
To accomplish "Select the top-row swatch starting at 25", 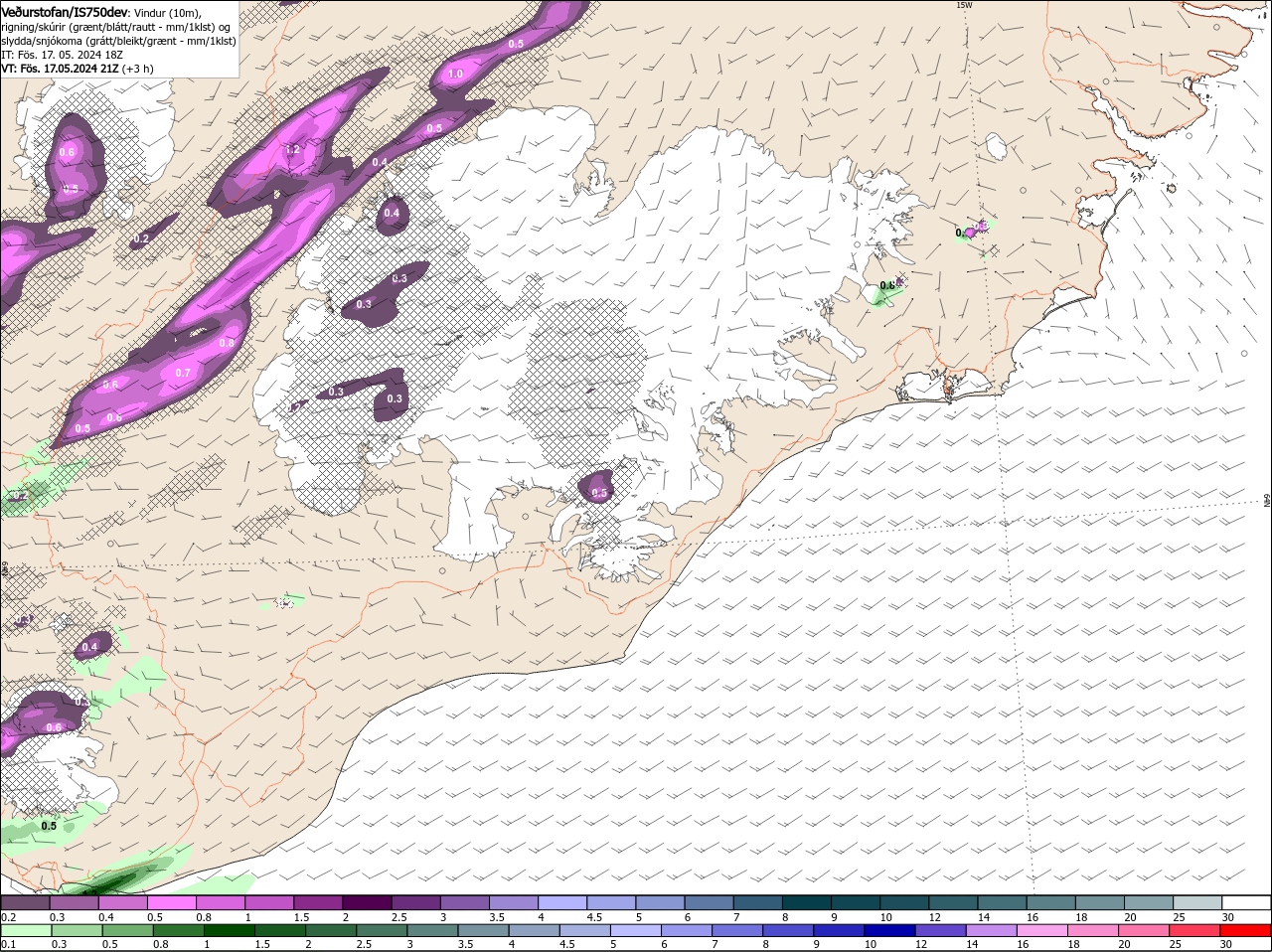I will (1197, 902).
